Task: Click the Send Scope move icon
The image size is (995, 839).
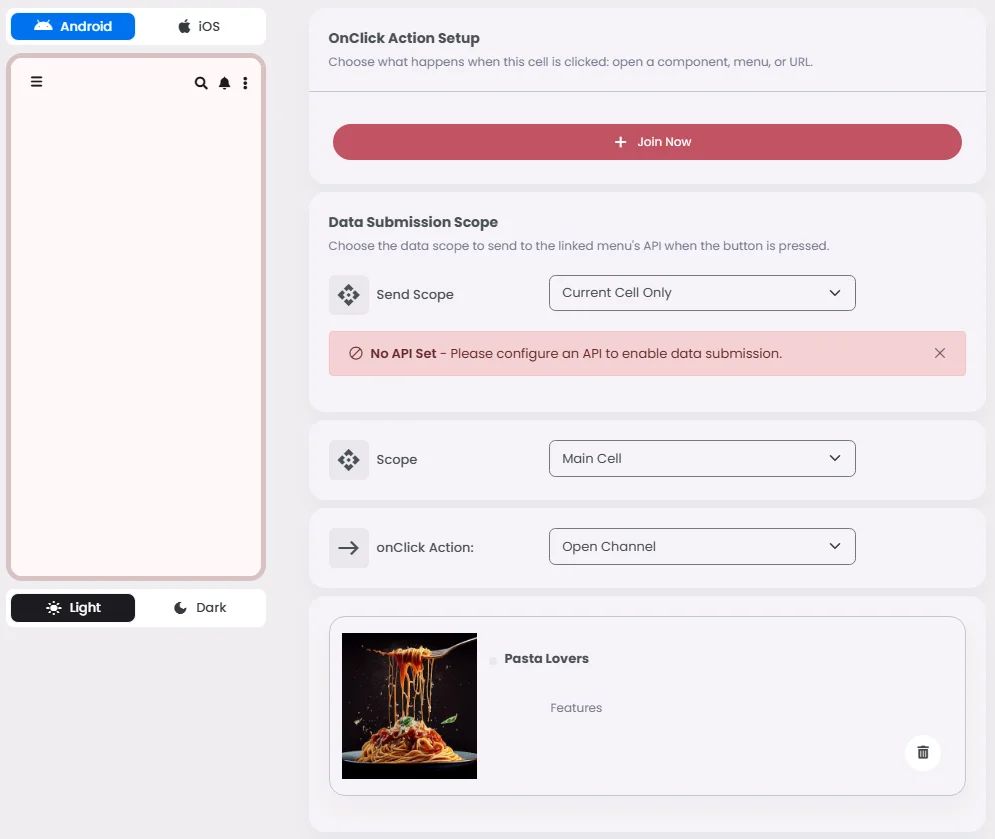Action: [348, 294]
